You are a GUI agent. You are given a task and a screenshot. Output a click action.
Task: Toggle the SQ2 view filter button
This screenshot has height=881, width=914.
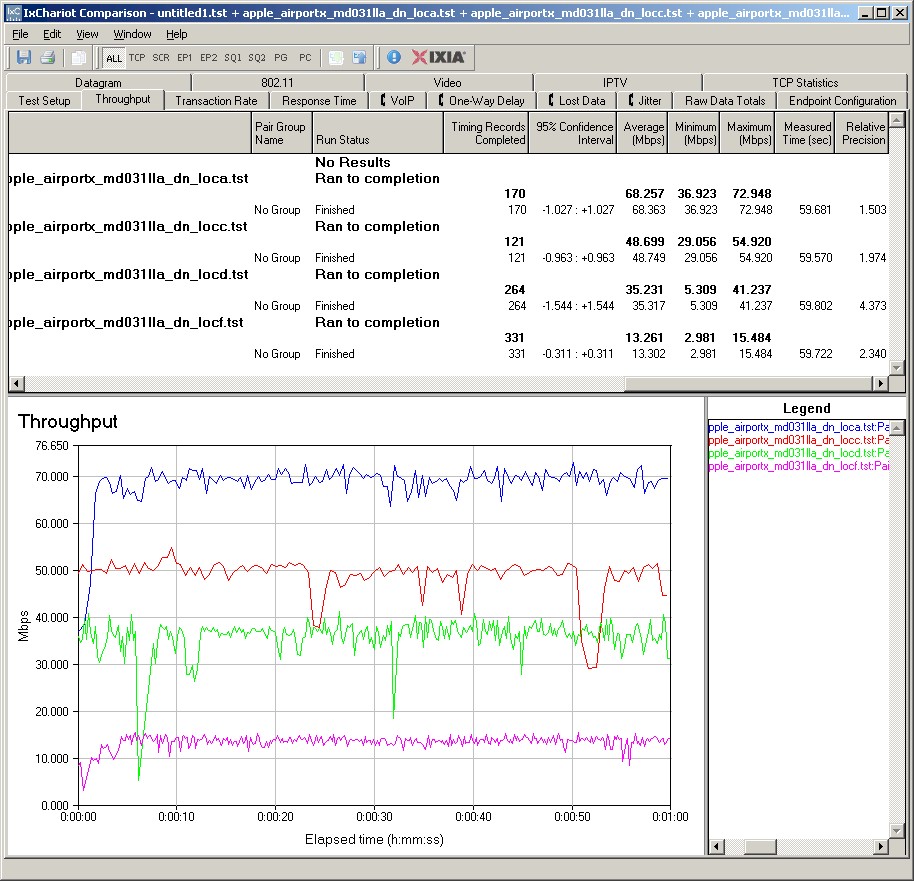coord(257,58)
